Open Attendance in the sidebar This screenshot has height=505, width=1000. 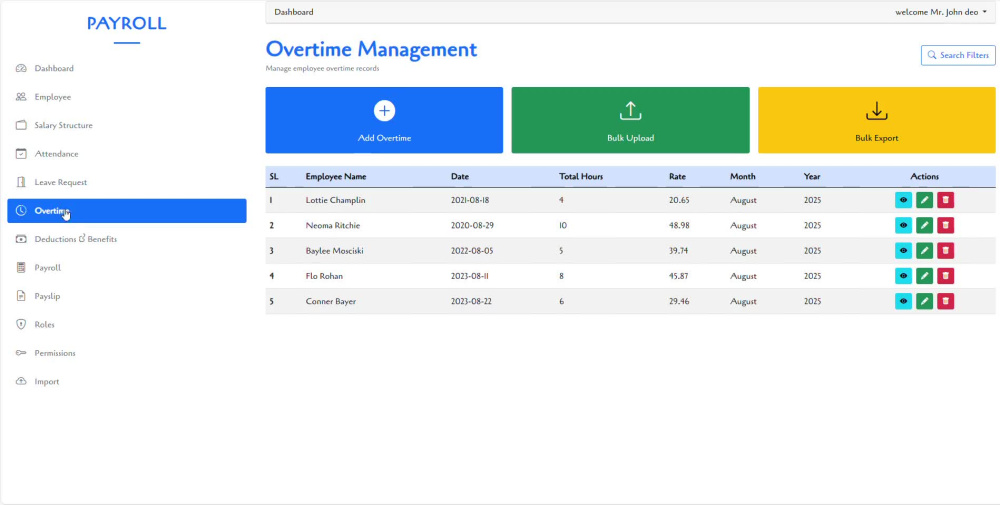tap(126, 154)
